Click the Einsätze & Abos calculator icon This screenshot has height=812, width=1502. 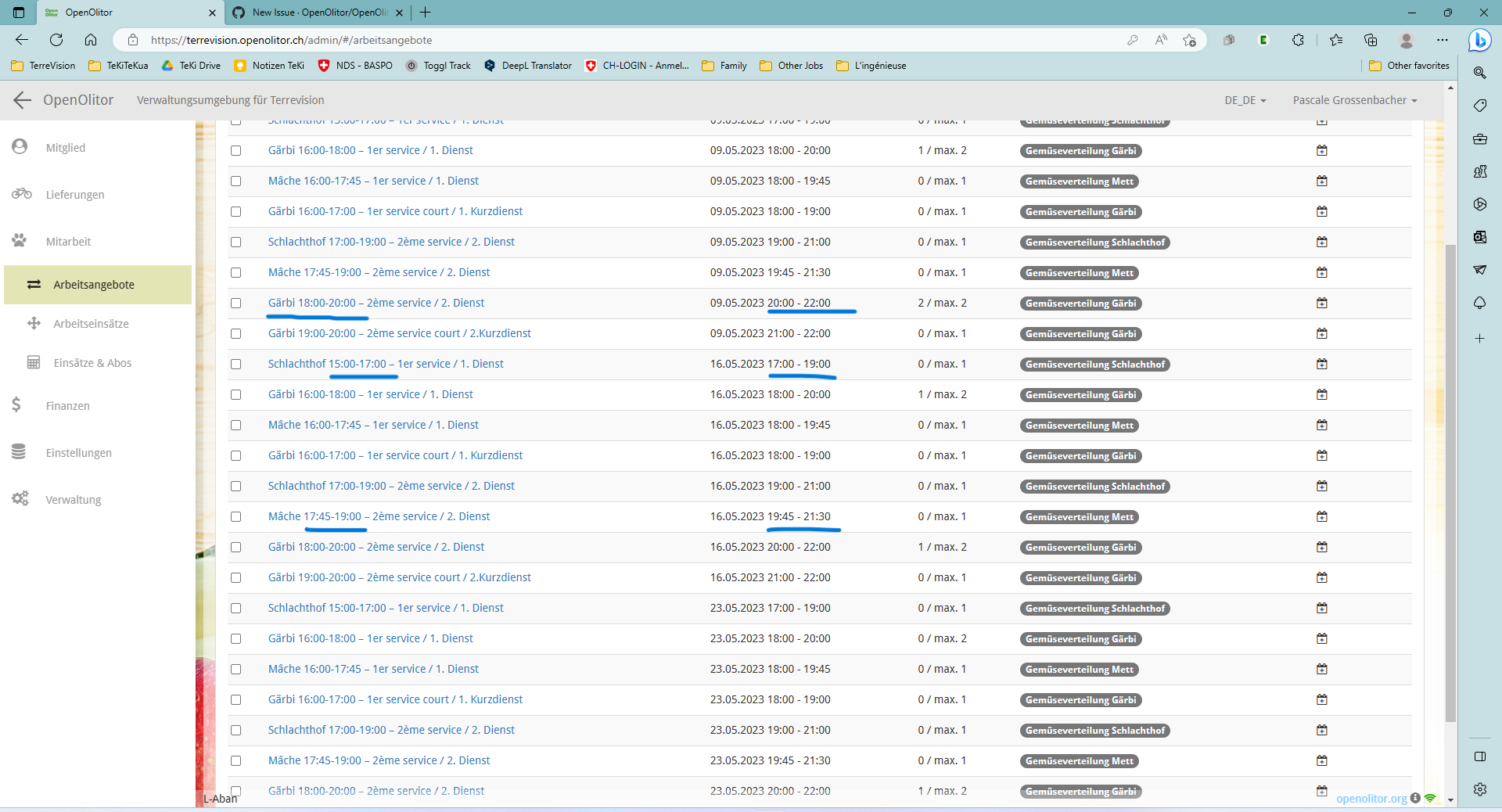pos(32,362)
